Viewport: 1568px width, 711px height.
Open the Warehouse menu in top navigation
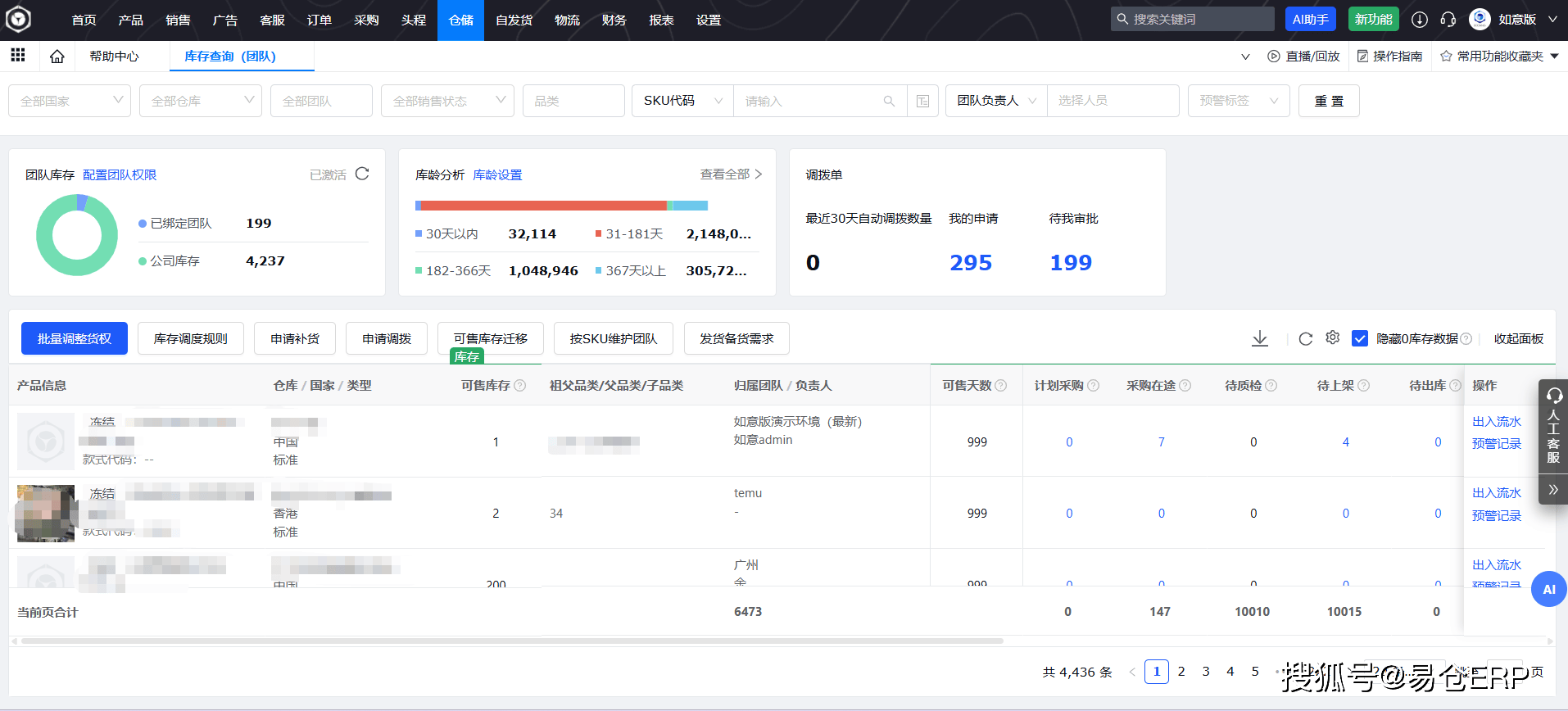(461, 20)
